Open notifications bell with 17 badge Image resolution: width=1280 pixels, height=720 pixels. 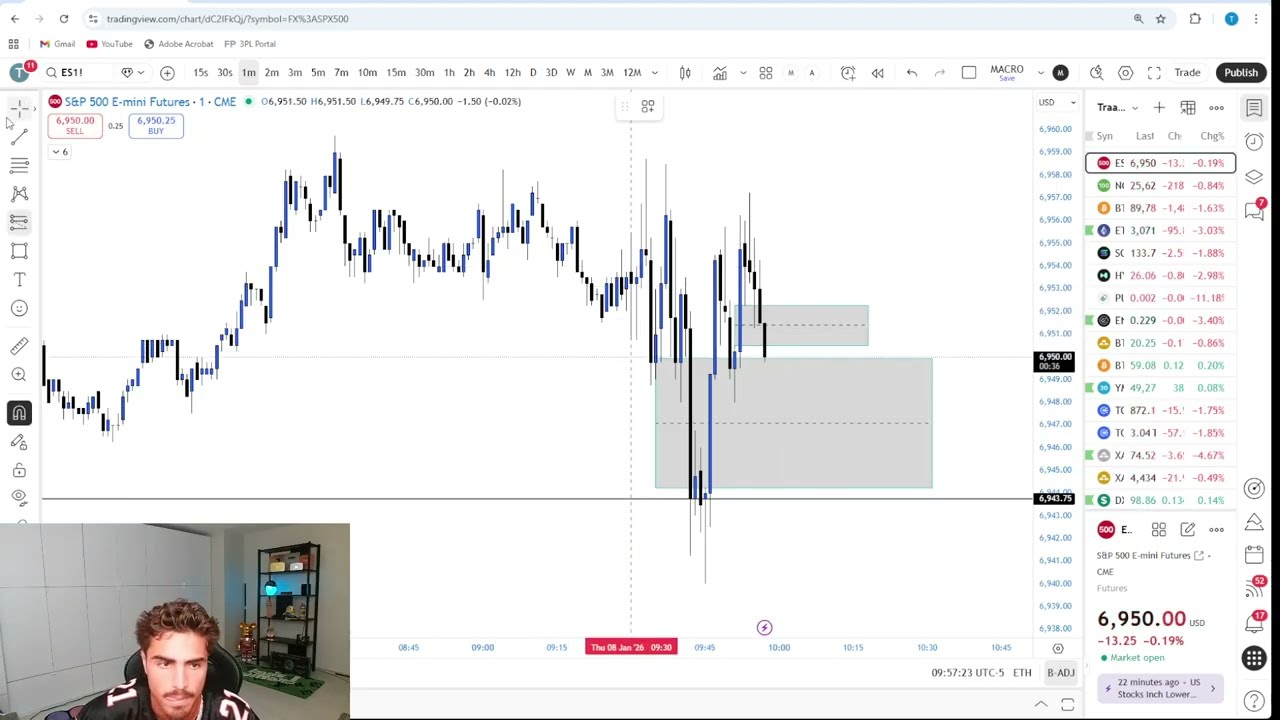(x=1254, y=623)
